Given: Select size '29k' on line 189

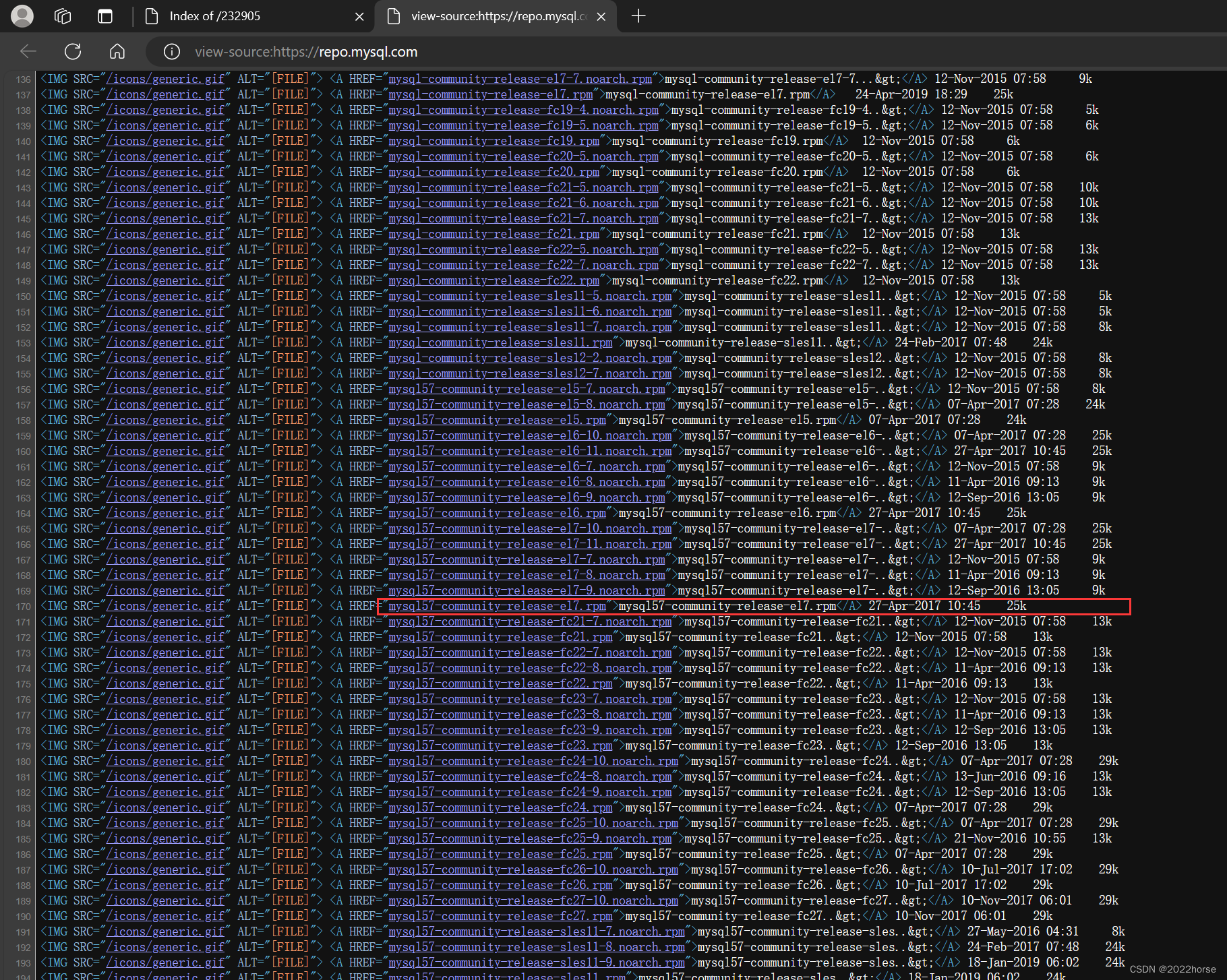Looking at the screenshot, I should point(1108,900).
